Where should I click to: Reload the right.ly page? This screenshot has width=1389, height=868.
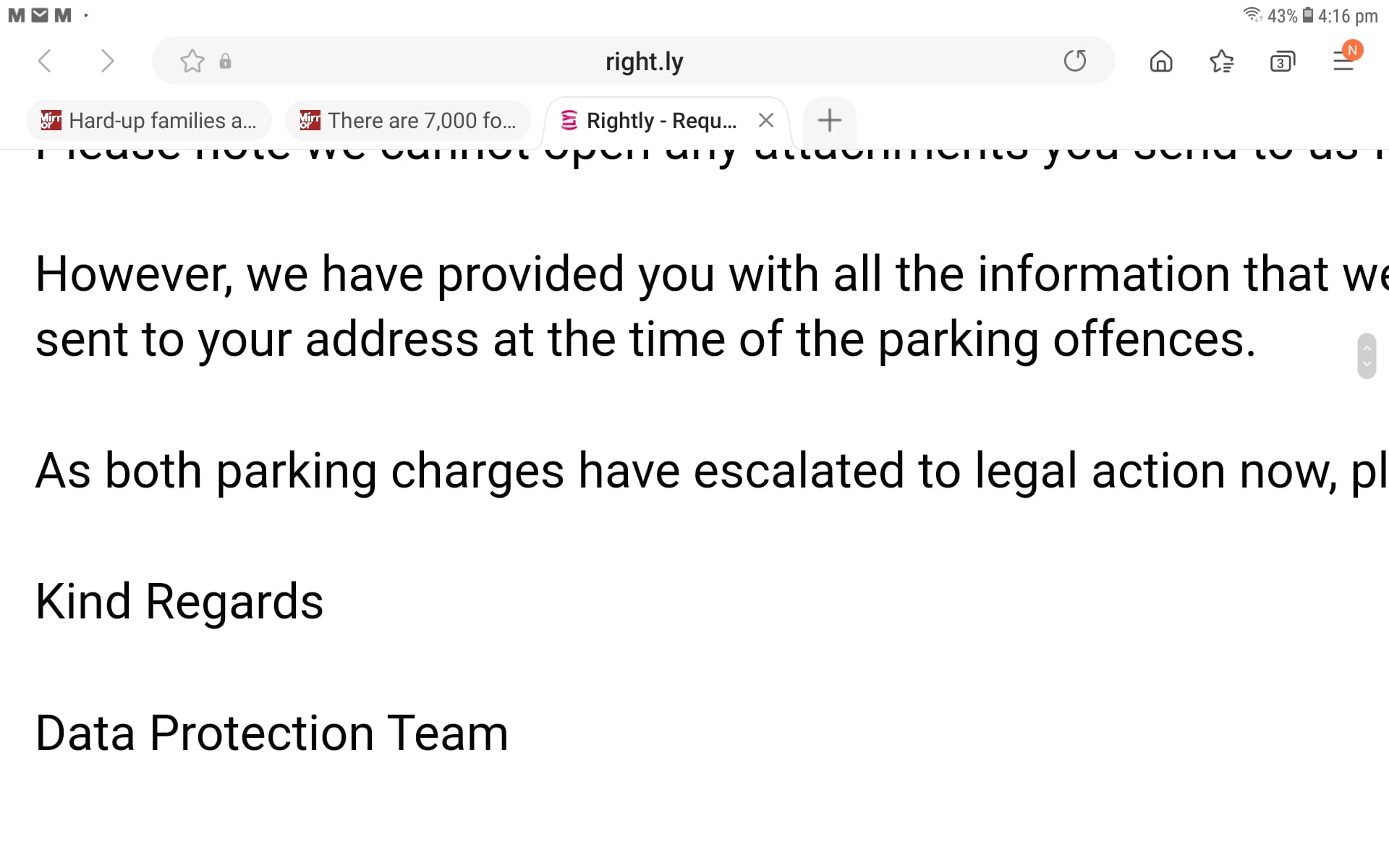pos(1075,61)
